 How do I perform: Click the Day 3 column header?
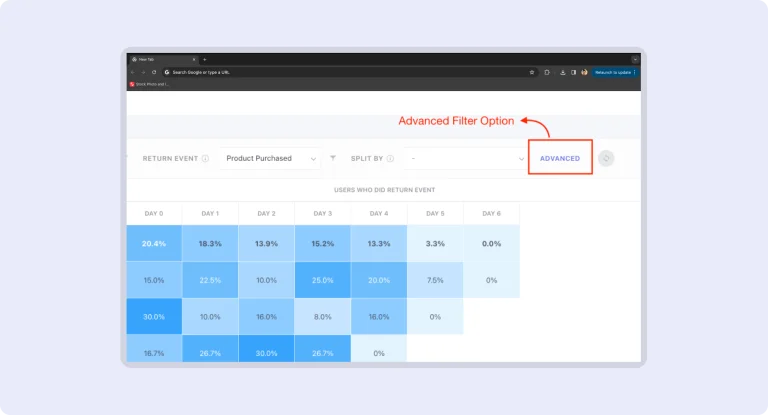[322, 213]
